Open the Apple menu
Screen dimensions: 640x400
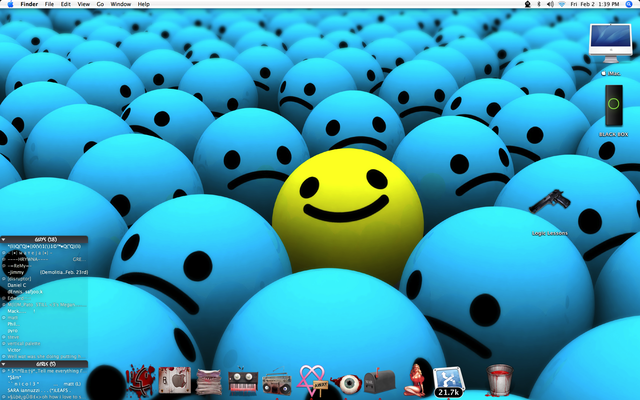[11, 4]
